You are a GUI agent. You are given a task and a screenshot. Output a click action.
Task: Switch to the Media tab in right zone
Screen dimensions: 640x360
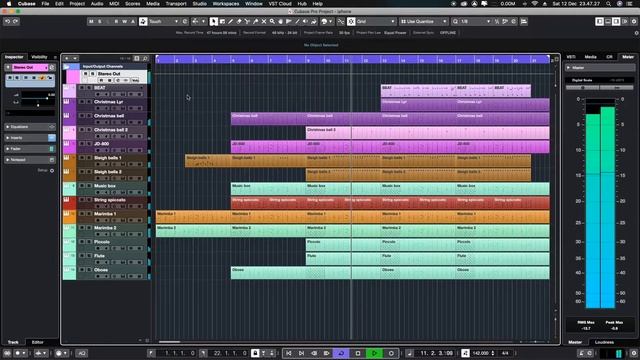point(590,57)
